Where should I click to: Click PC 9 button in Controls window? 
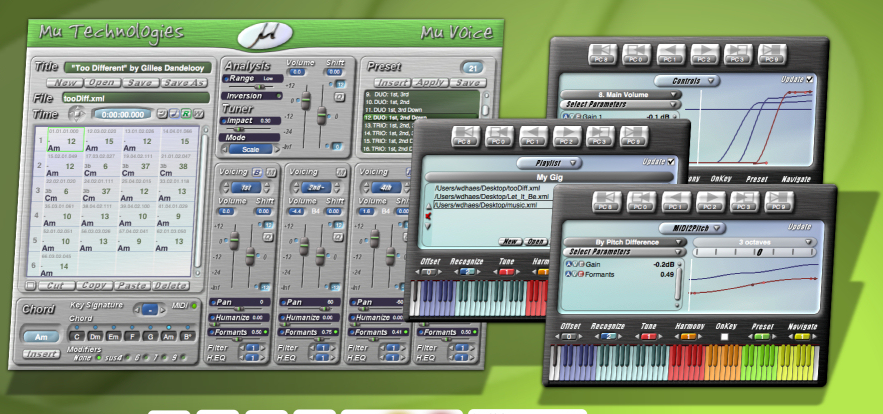(771, 55)
